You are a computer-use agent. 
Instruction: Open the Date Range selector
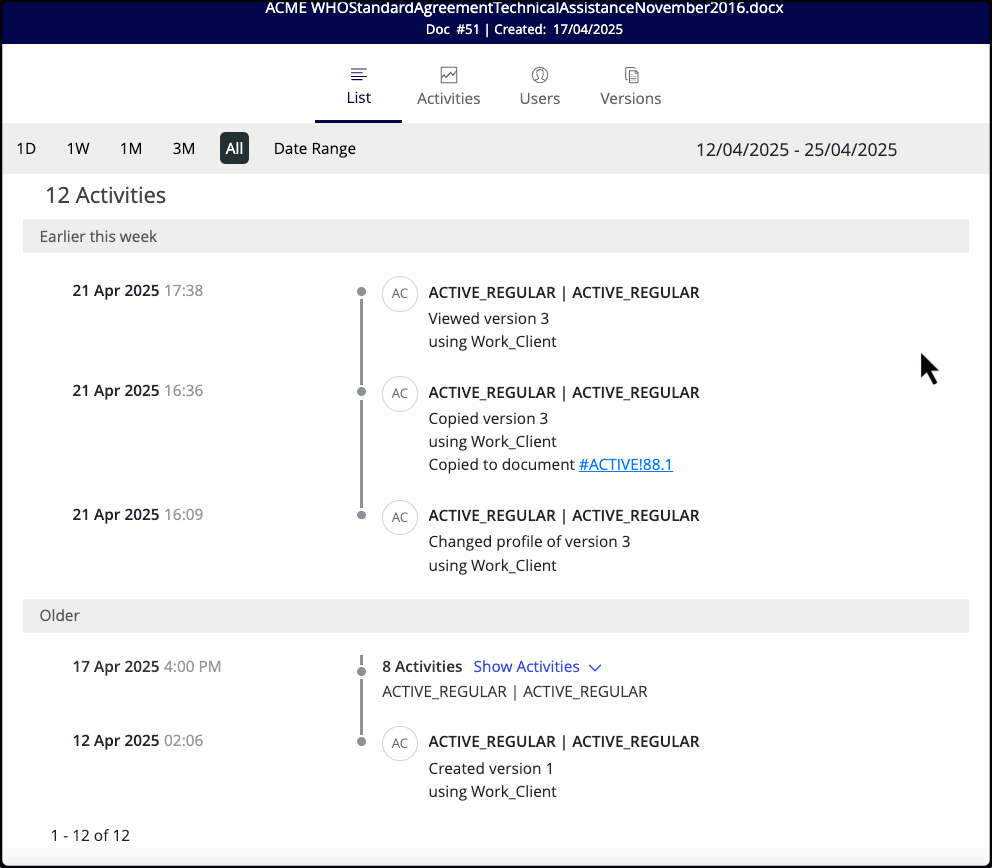click(x=314, y=148)
